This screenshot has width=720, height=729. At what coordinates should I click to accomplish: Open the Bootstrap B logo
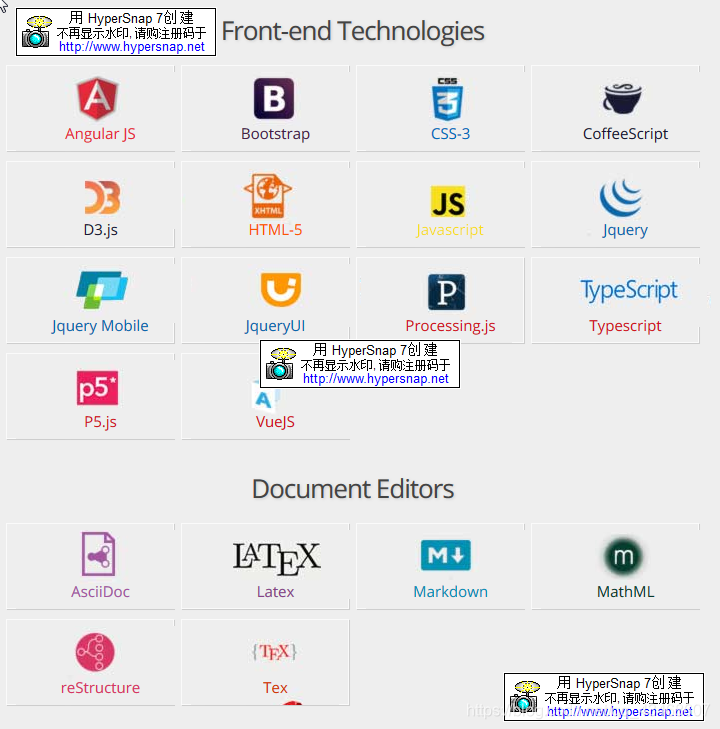click(274, 98)
